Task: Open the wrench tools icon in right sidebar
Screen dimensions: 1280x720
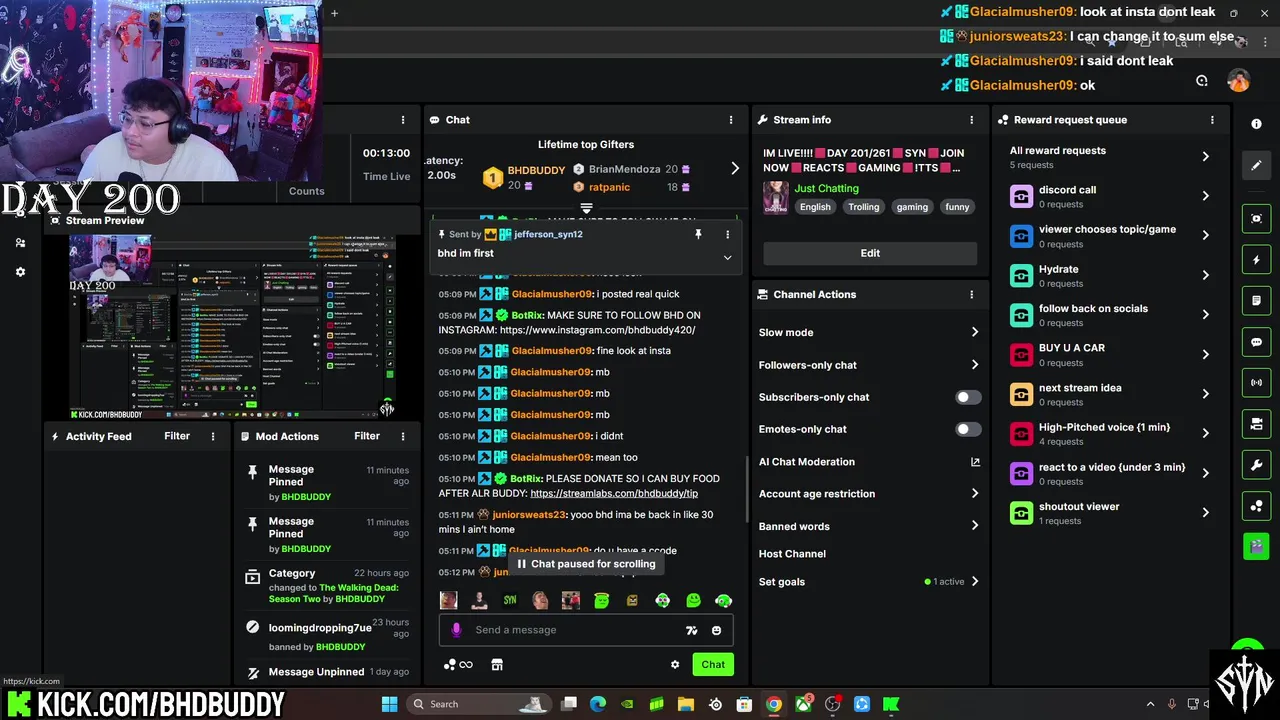Action: pyautogui.click(x=1256, y=465)
